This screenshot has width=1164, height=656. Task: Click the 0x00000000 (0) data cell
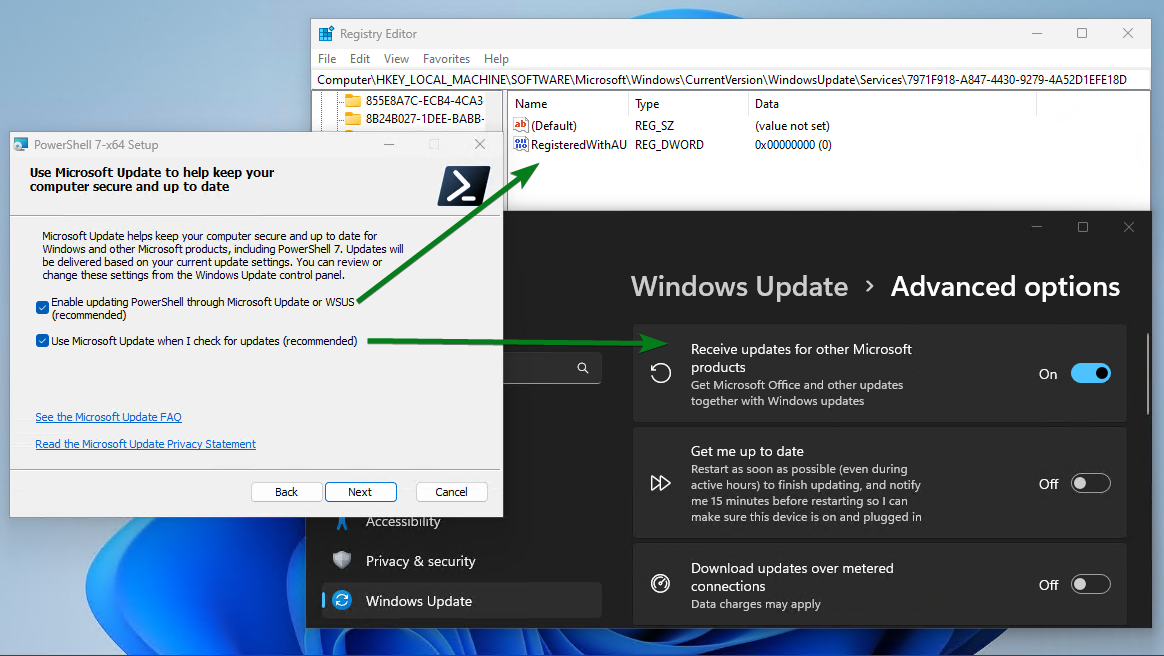793,145
